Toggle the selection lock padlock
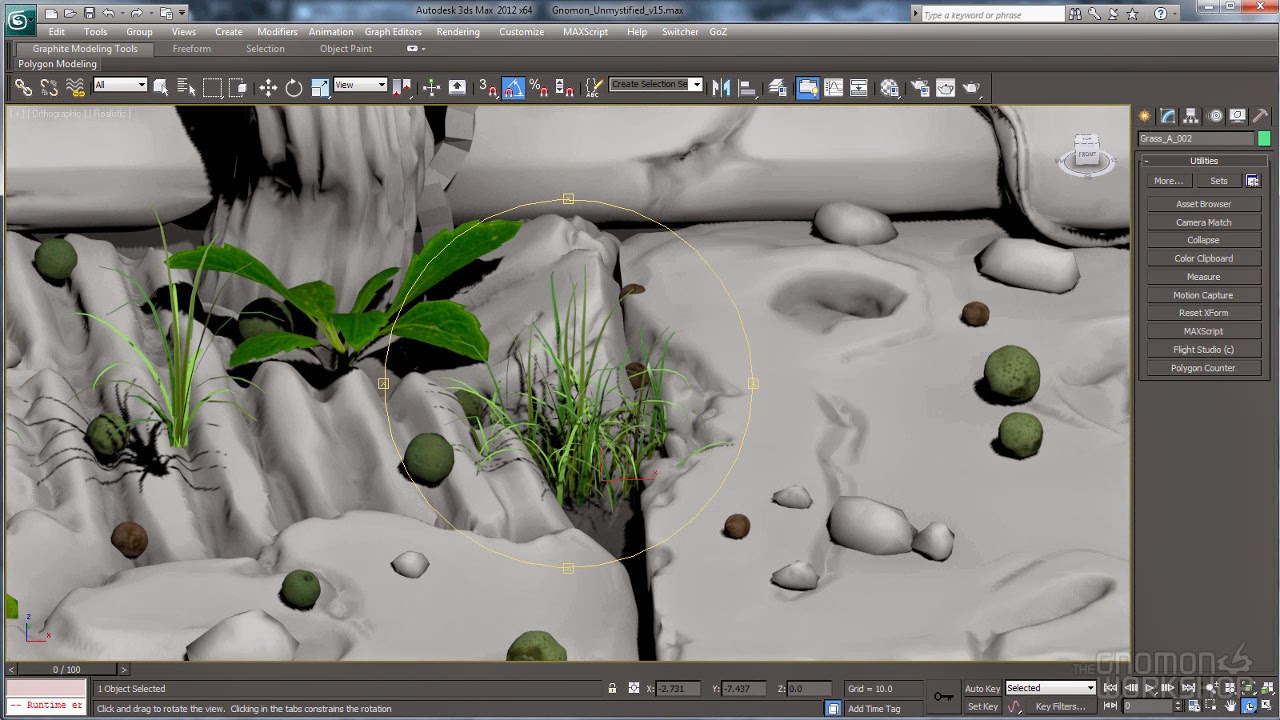This screenshot has width=1280, height=720. [612, 688]
